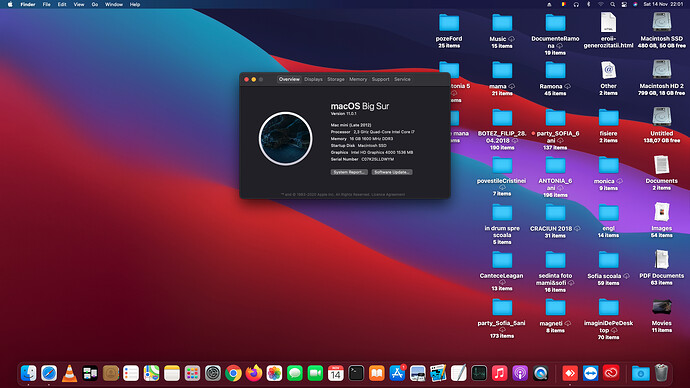Open Activity Monitor in the dock
This screenshot has height=388, width=690.
[479, 373]
